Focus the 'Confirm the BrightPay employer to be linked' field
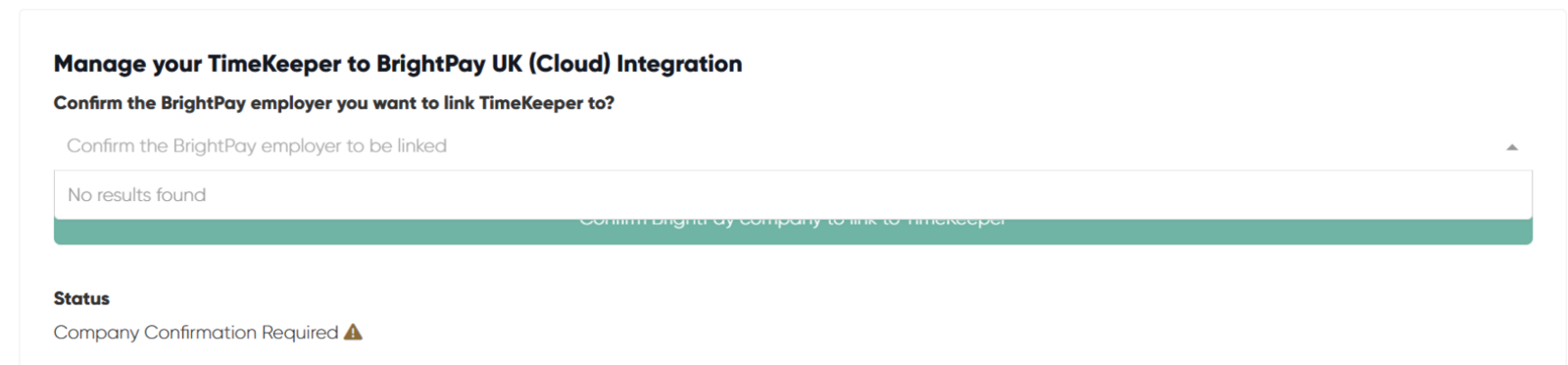 point(793,146)
